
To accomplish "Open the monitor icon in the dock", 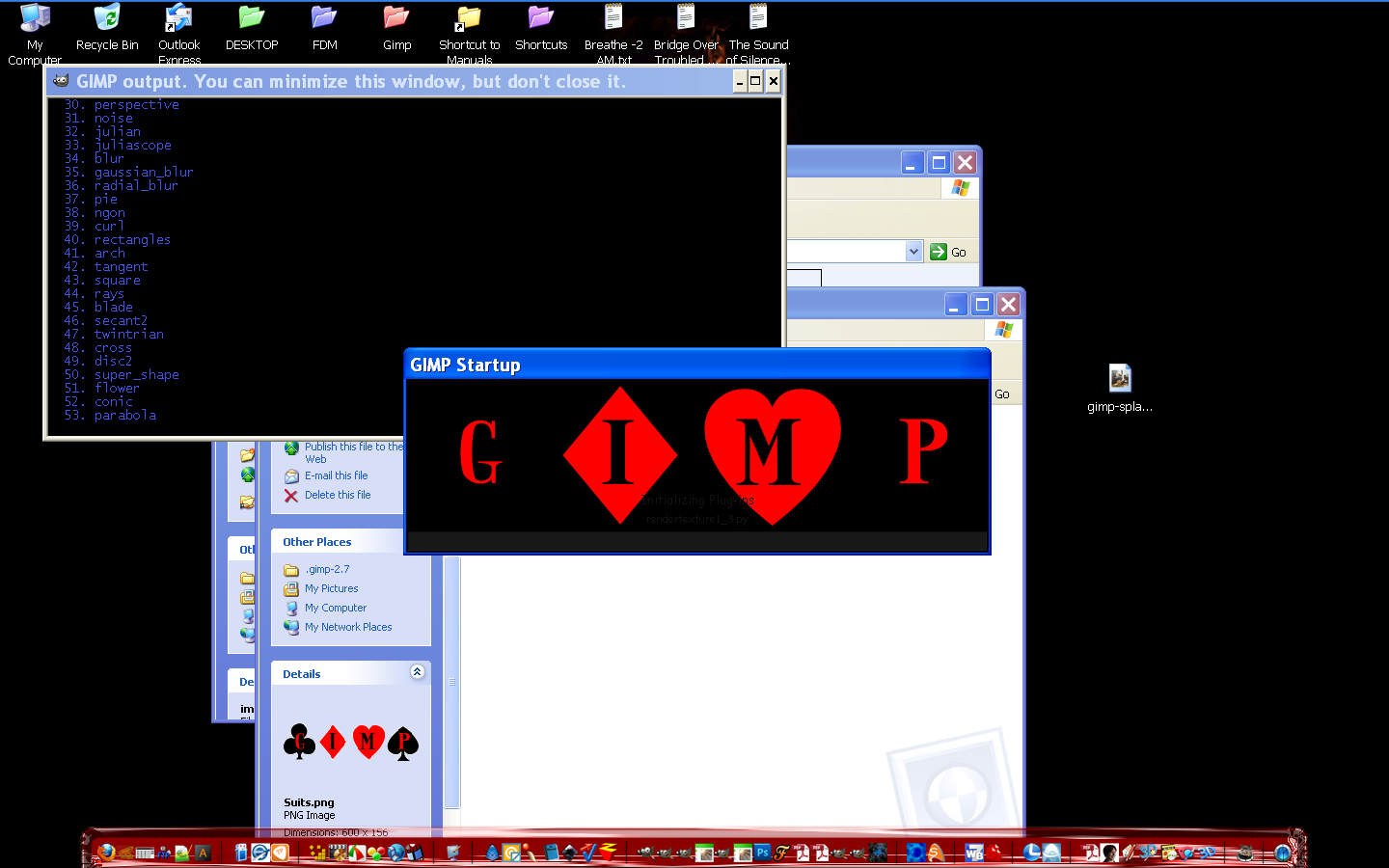I will click(x=453, y=853).
